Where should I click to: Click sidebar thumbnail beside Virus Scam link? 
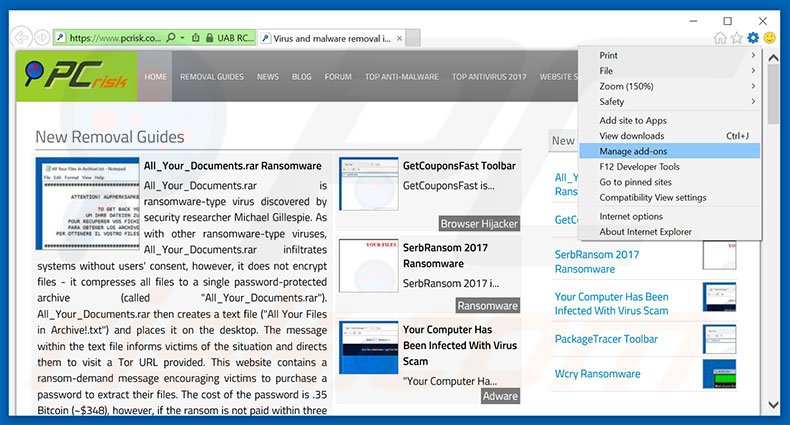(719, 297)
